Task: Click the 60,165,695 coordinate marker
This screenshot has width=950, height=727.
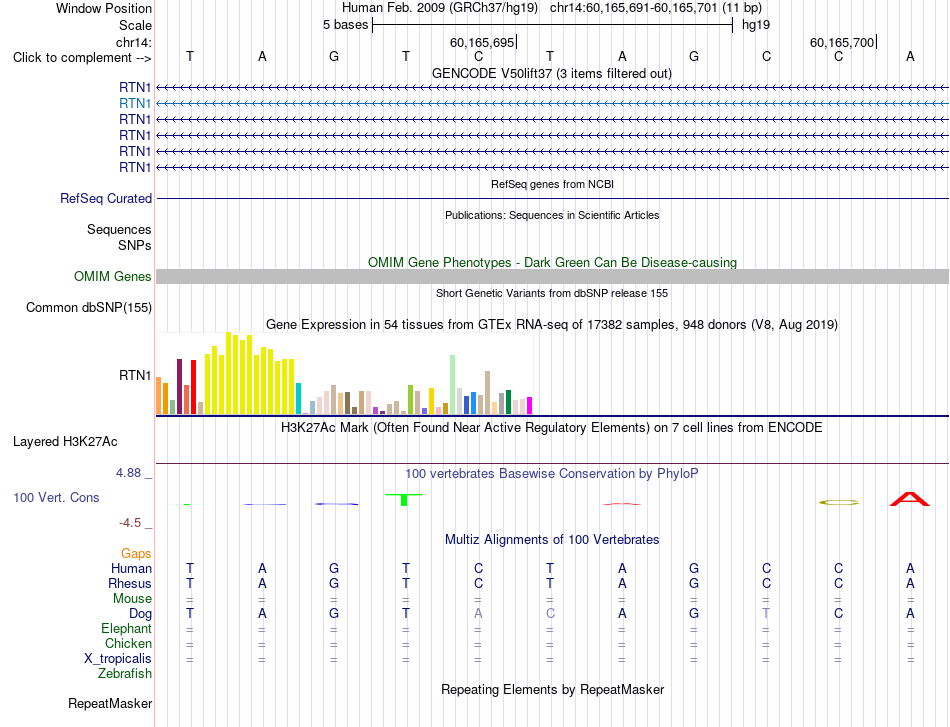Action: click(x=482, y=42)
